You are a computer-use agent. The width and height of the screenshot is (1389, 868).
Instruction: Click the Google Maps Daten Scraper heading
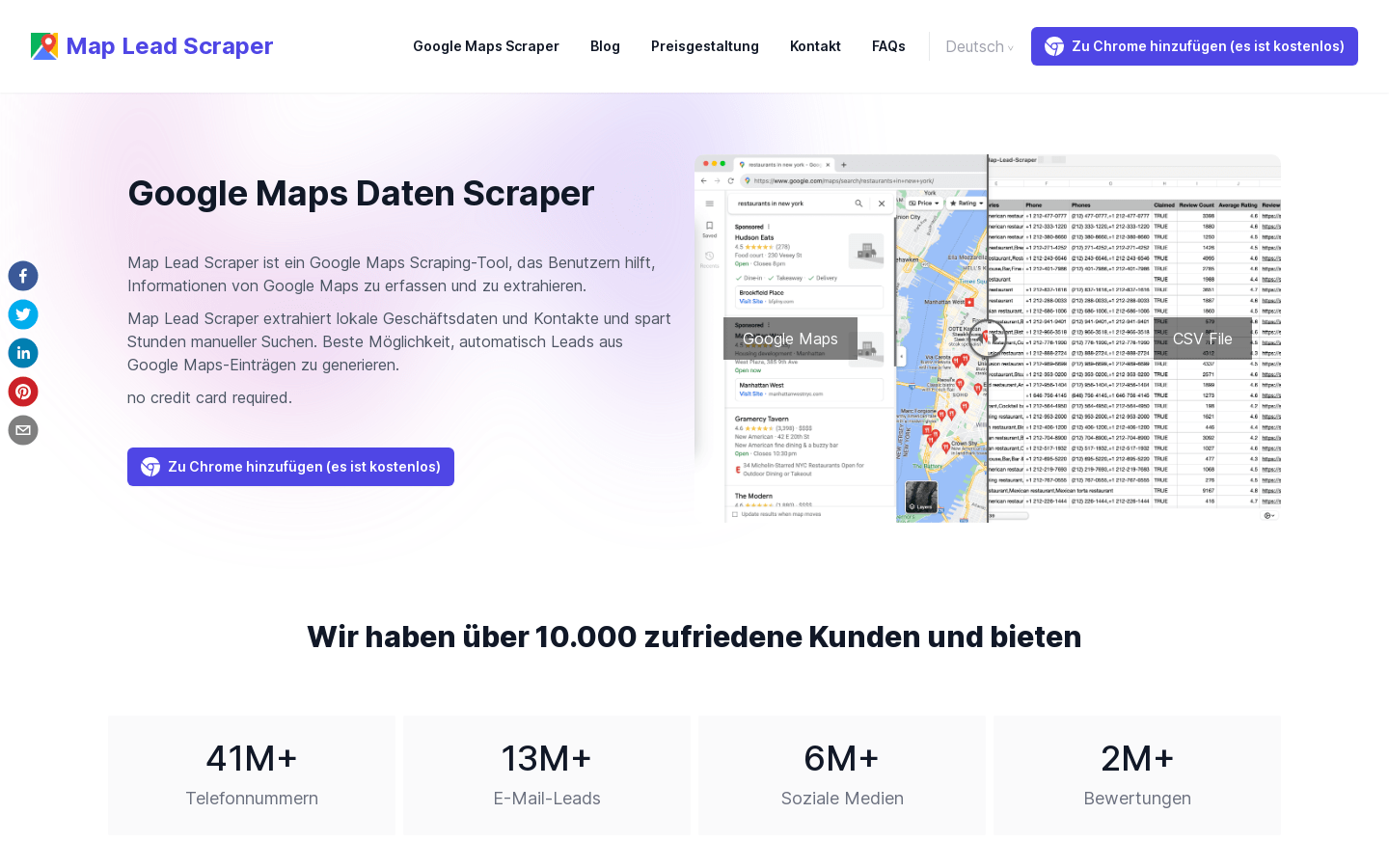[x=361, y=193]
